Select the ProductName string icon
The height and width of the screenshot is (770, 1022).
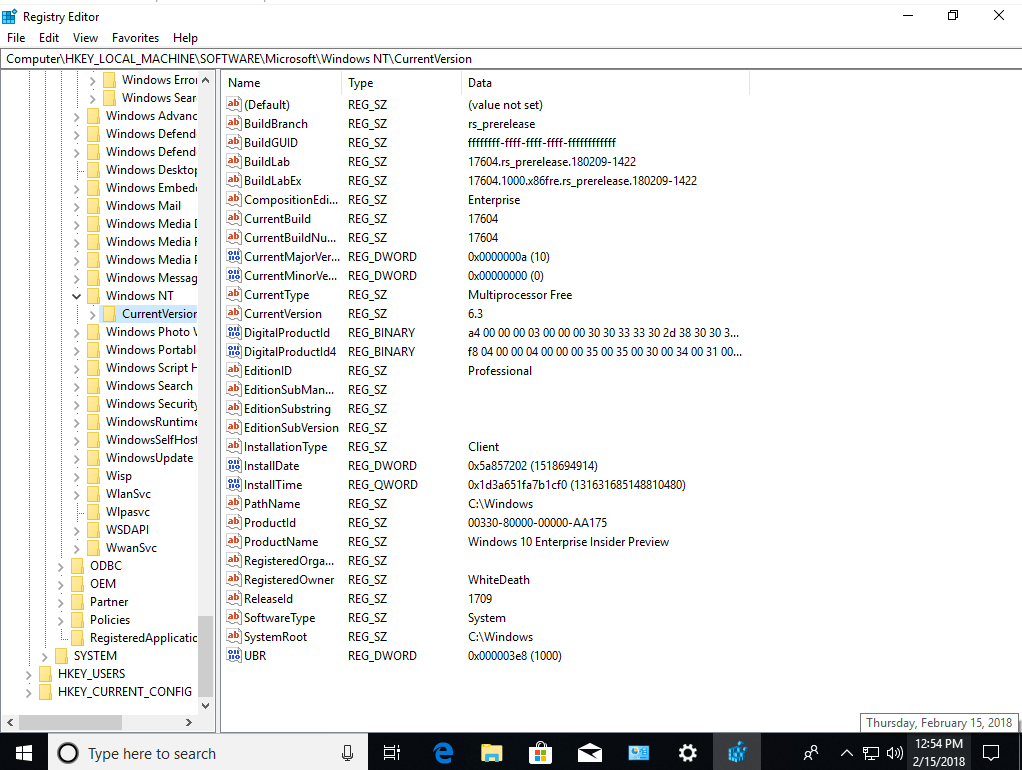tap(233, 541)
